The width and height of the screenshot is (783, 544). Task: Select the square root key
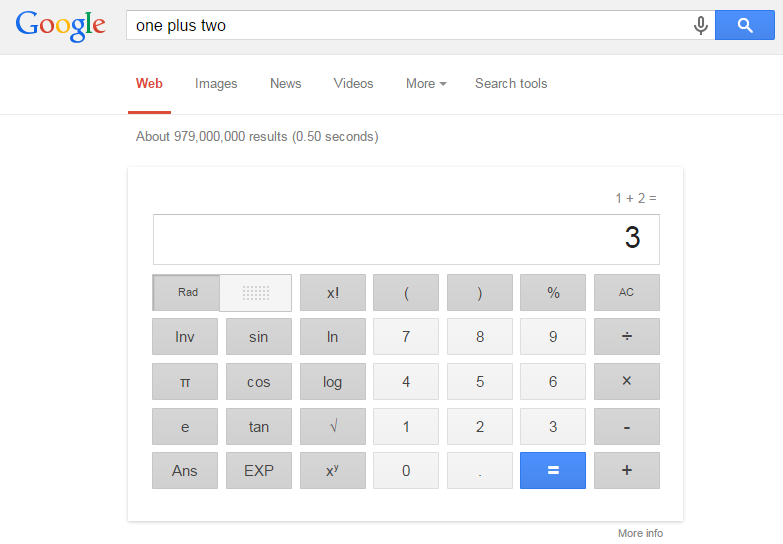pos(333,427)
